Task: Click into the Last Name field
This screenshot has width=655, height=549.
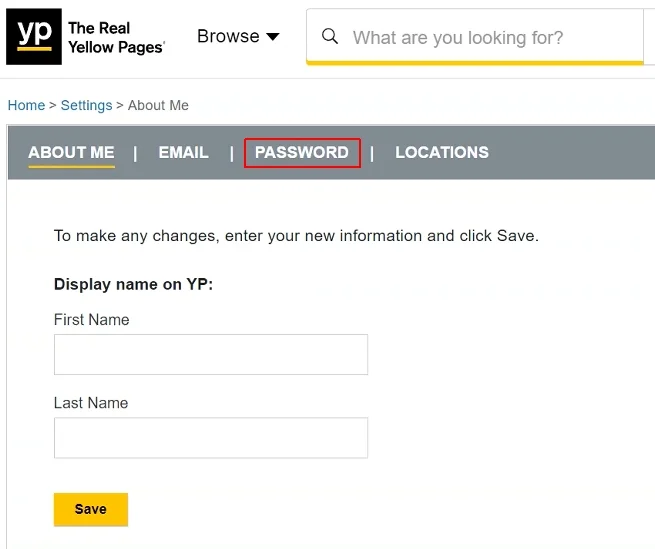Action: pos(211,438)
